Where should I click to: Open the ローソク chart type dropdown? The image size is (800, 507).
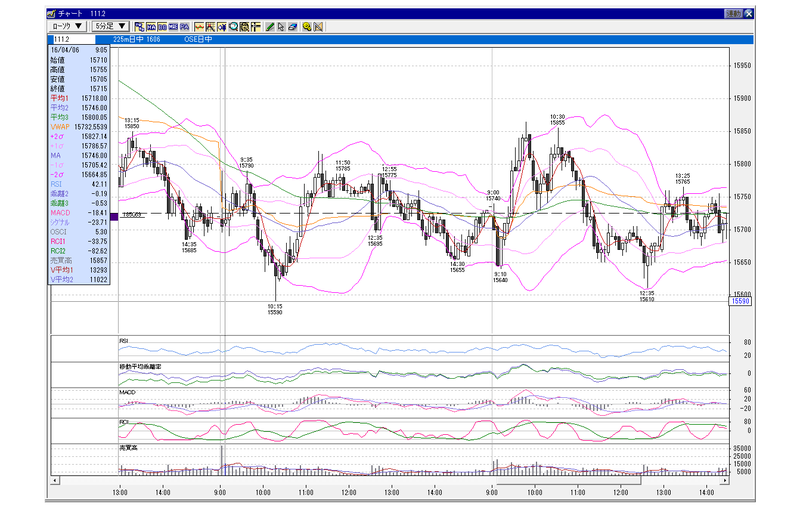tap(67, 26)
